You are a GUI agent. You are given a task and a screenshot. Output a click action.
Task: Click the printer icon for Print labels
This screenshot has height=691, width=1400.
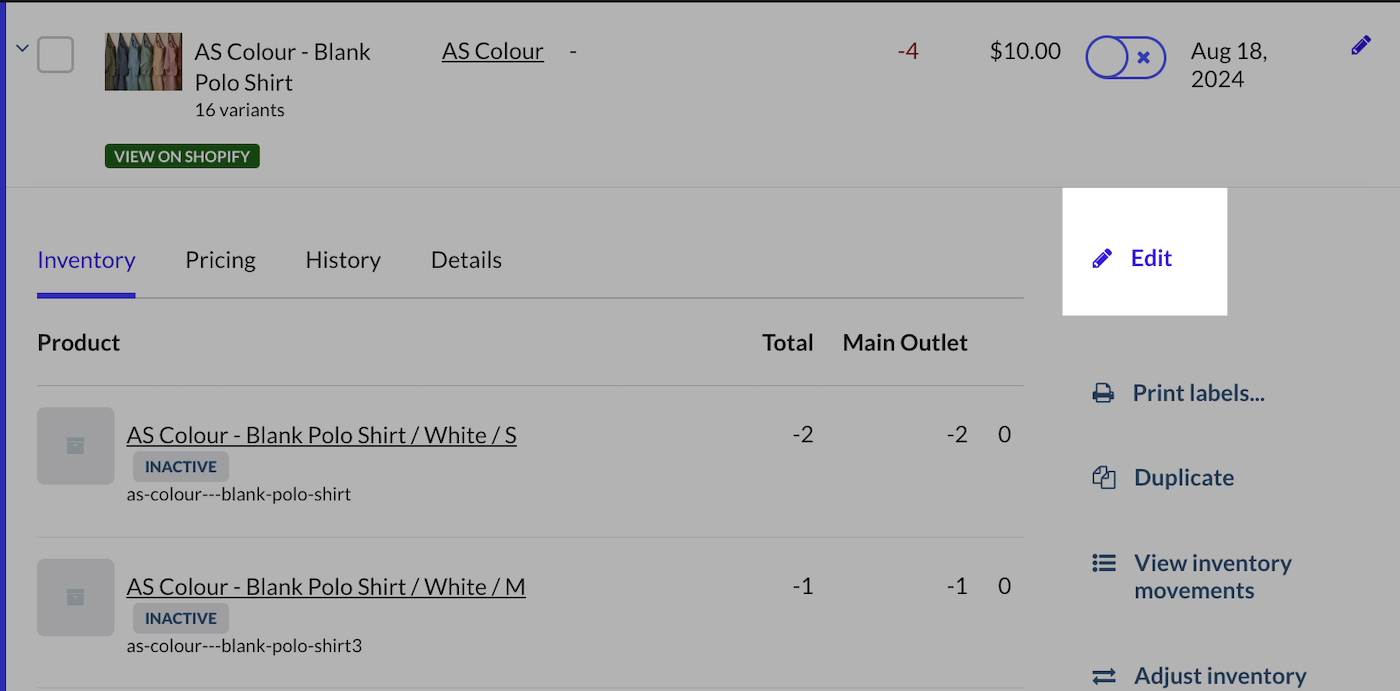[x=1103, y=393]
